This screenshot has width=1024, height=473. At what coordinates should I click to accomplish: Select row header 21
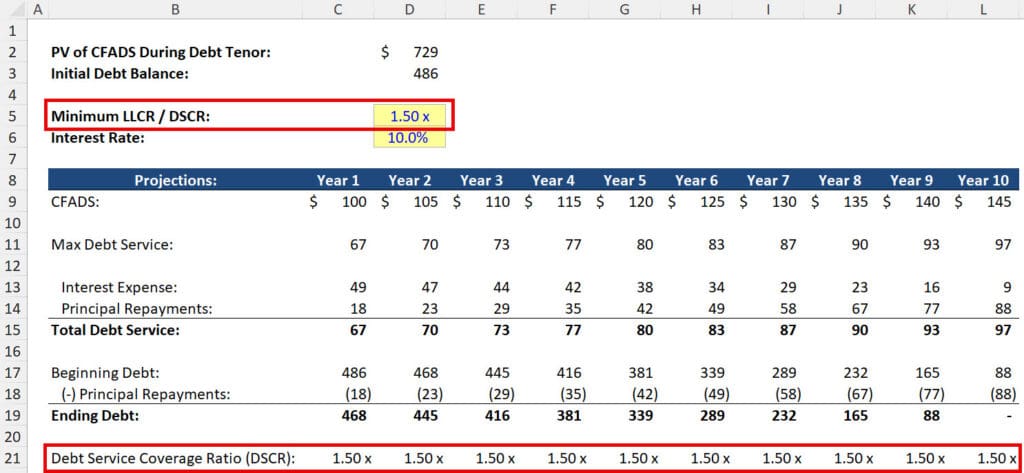[x=14, y=458]
